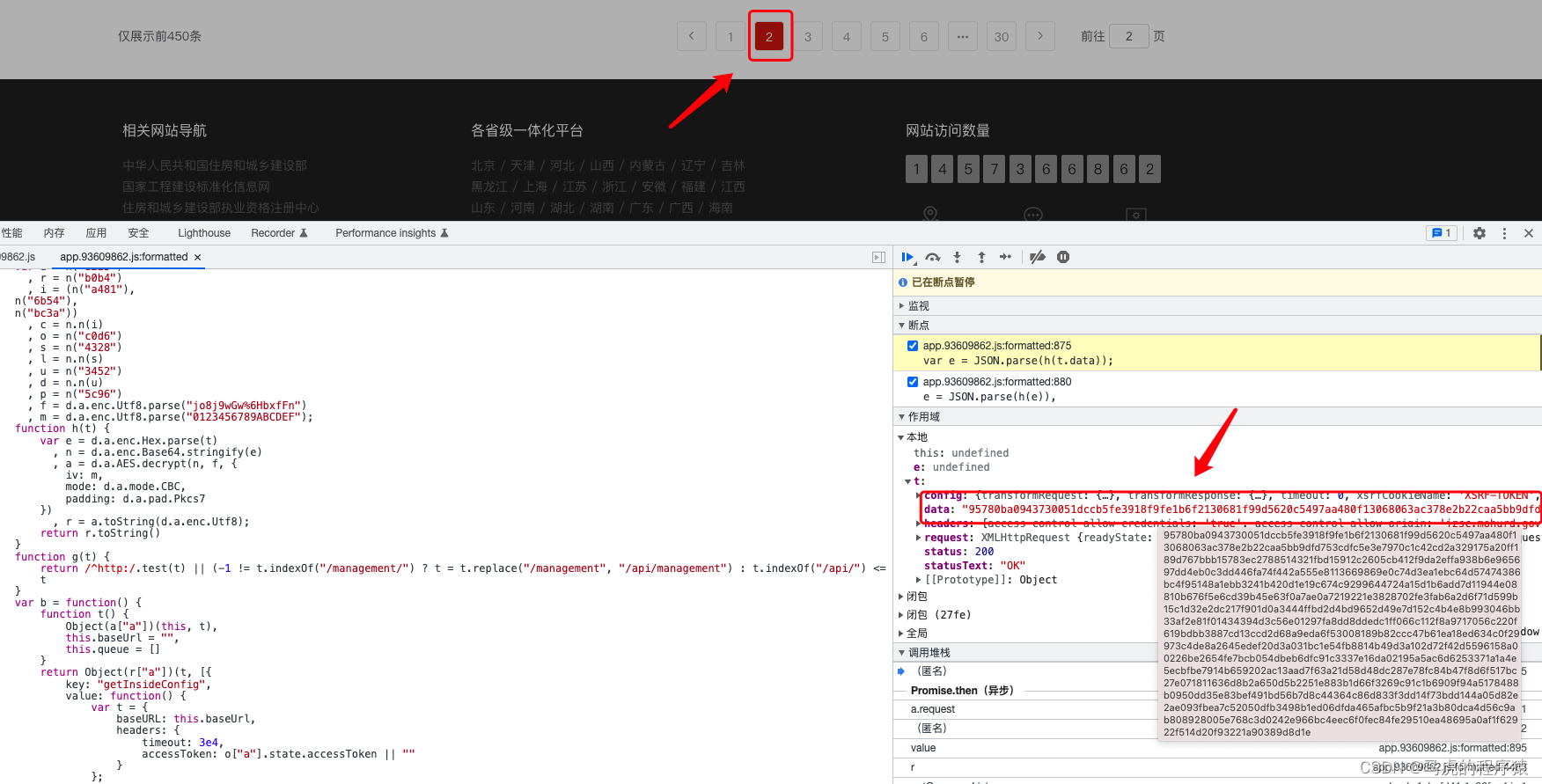Go to page 6
Image resolution: width=1542 pixels, height=784 pixels.
click(924, 36)
